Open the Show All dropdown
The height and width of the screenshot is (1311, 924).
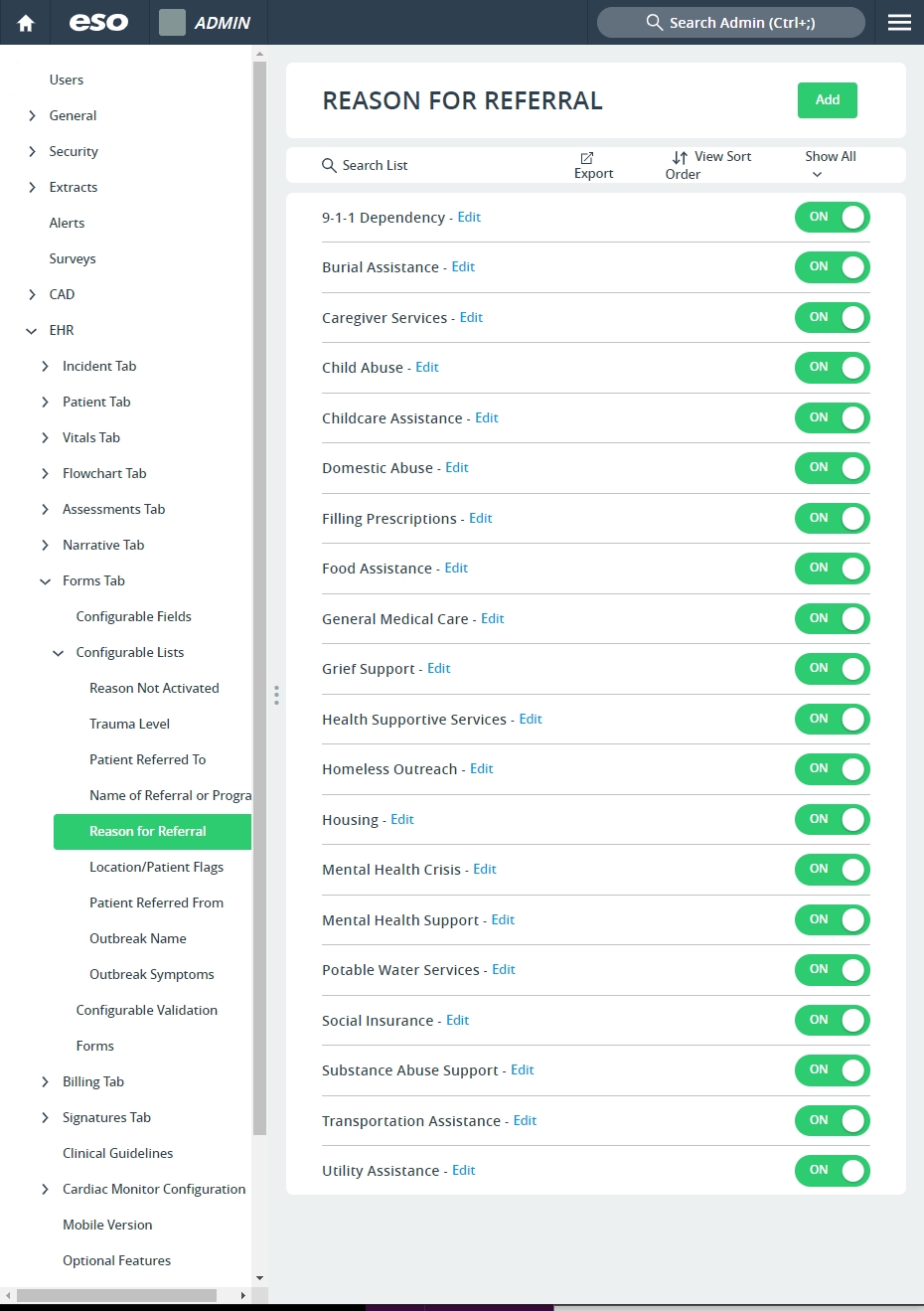tap(830, 165)
